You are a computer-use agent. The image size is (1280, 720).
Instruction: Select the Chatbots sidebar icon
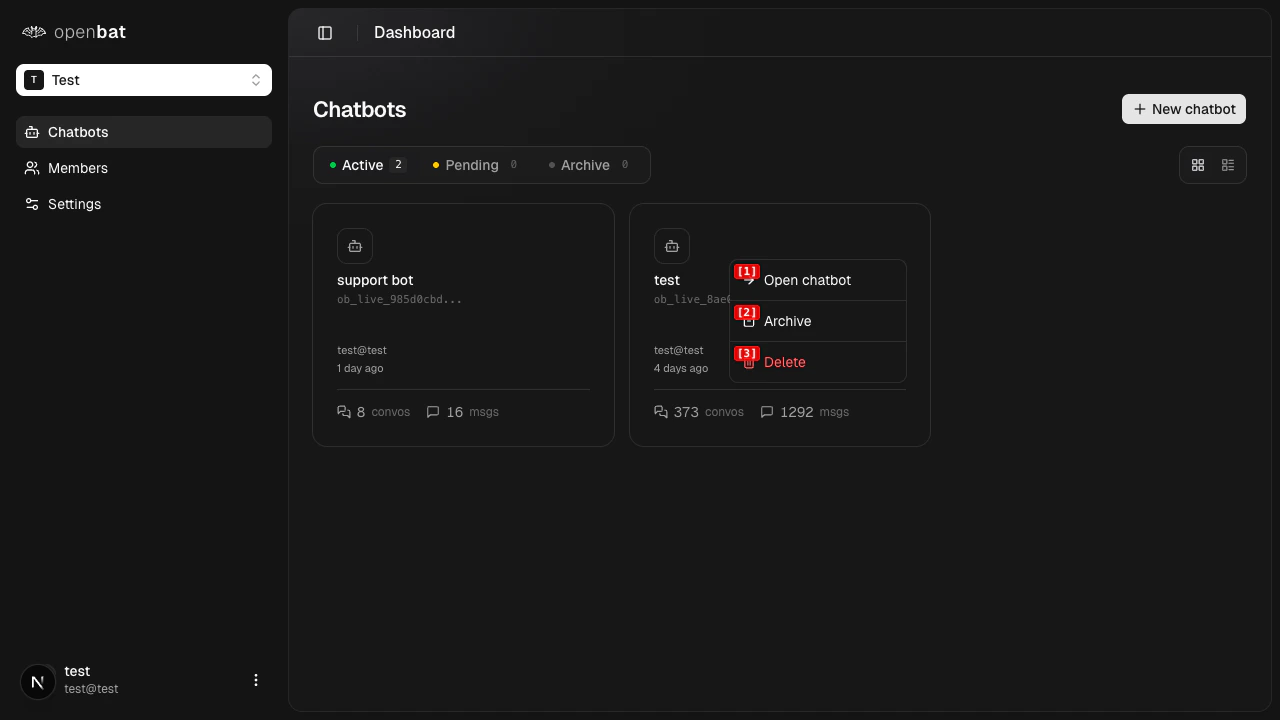[x=29, y=132]
